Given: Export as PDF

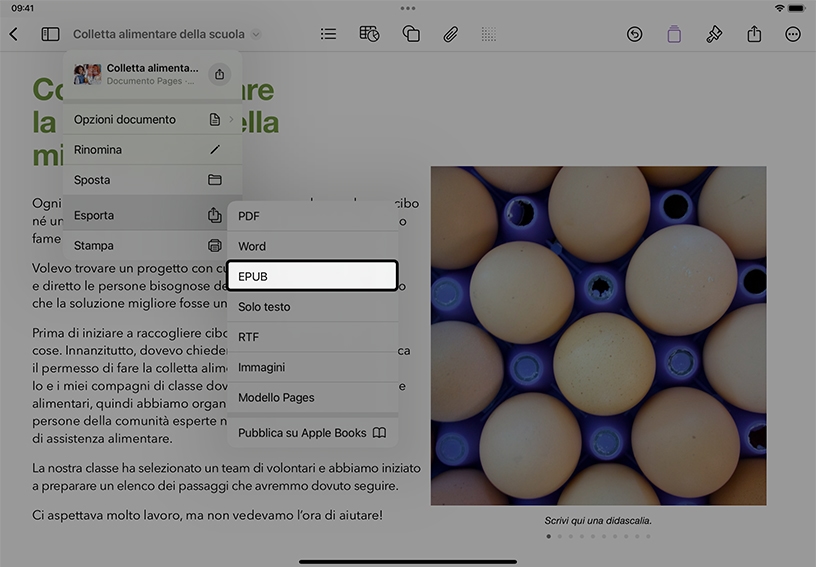Looking at the screenshot, I should point(313,216).
